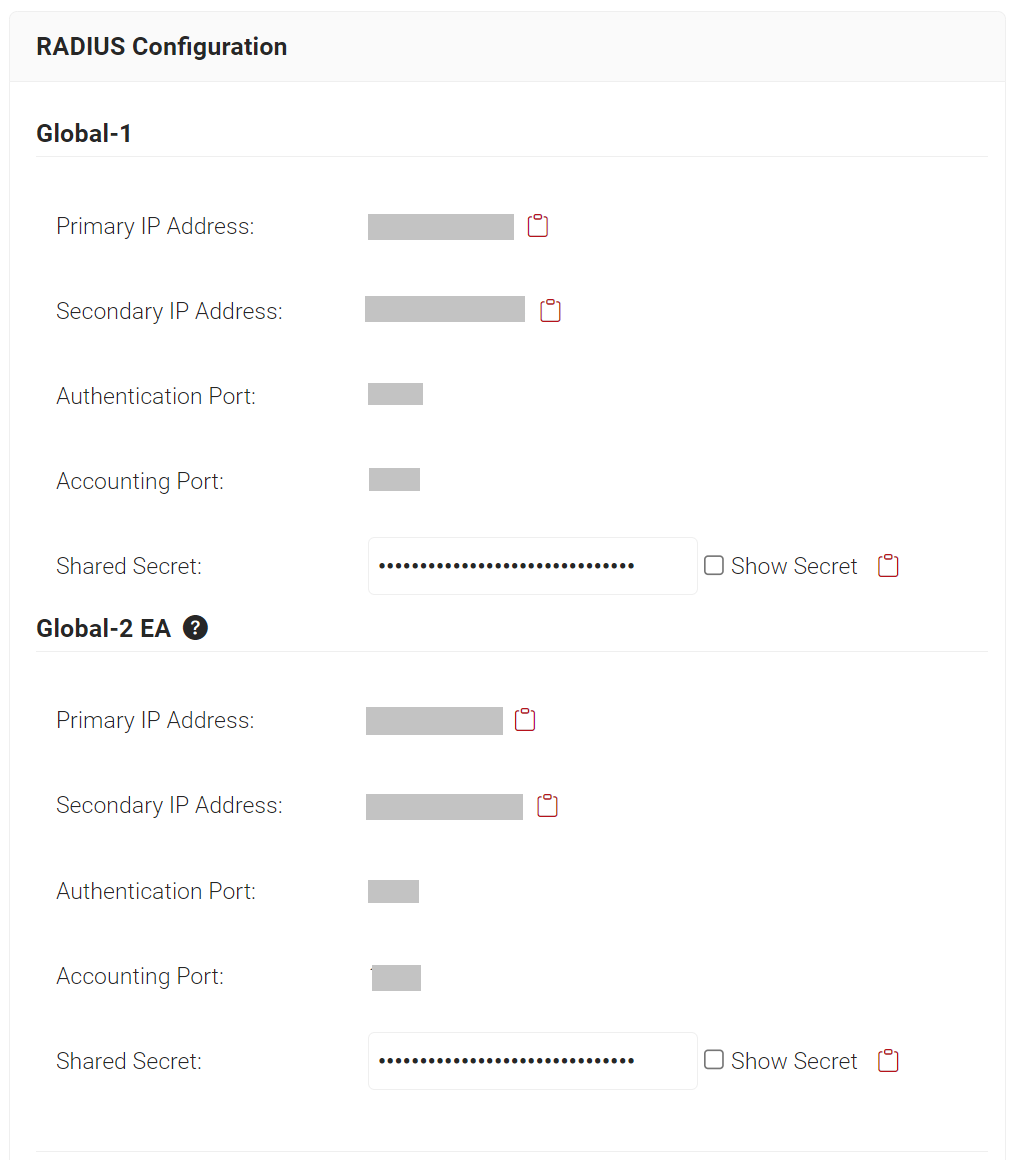Select the Global-1 Authentication Port value
This screenshot has width=1020, height=1160.
pos(395,394)
